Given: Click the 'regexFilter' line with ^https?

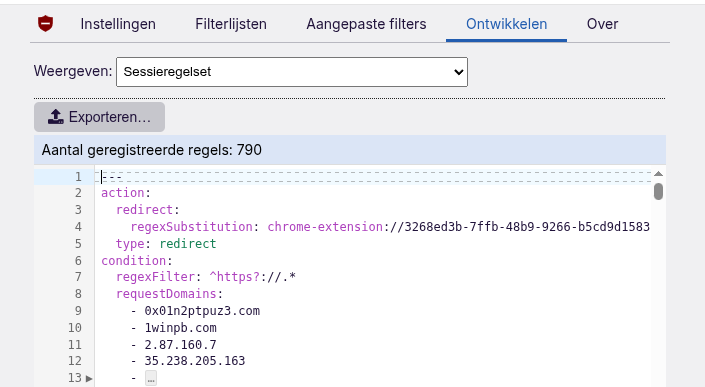Looking at the screenshot, I should 205,277.
